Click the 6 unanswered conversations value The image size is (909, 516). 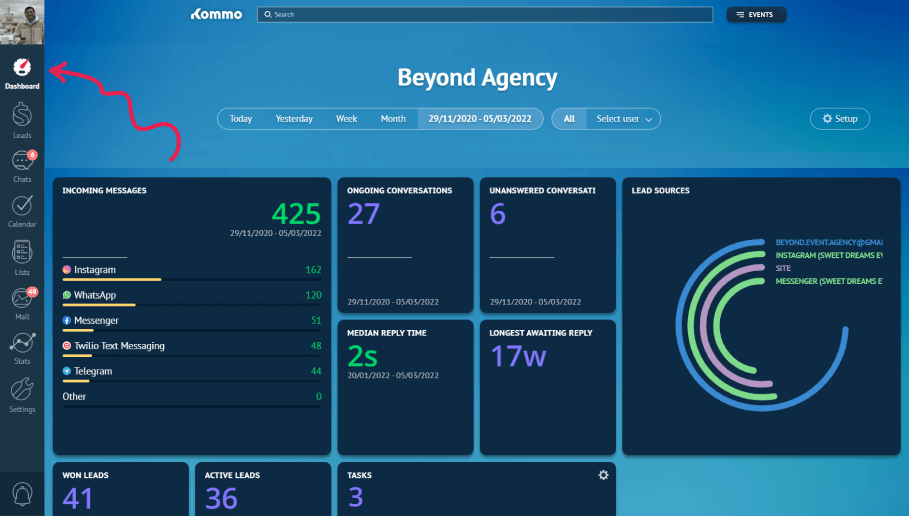[498, 214]
